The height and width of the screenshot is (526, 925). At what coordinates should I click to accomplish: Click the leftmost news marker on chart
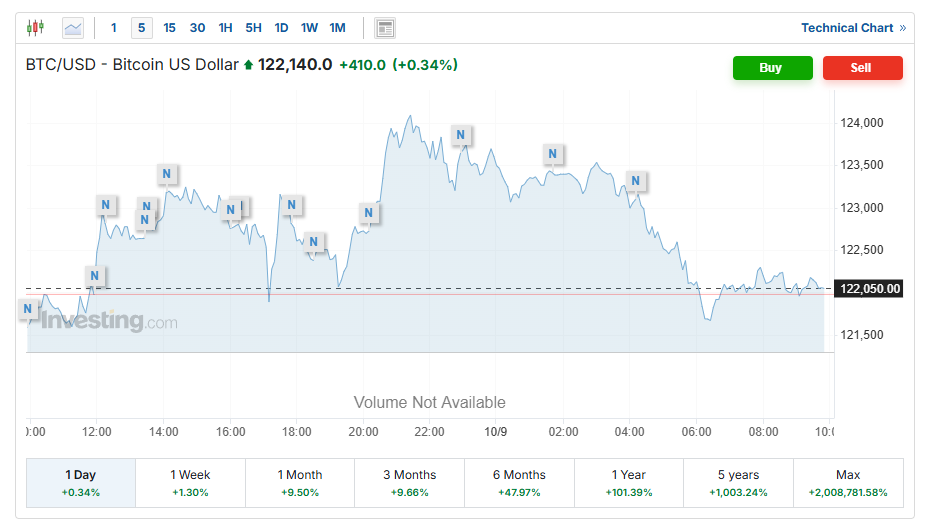tap(28, 311)
